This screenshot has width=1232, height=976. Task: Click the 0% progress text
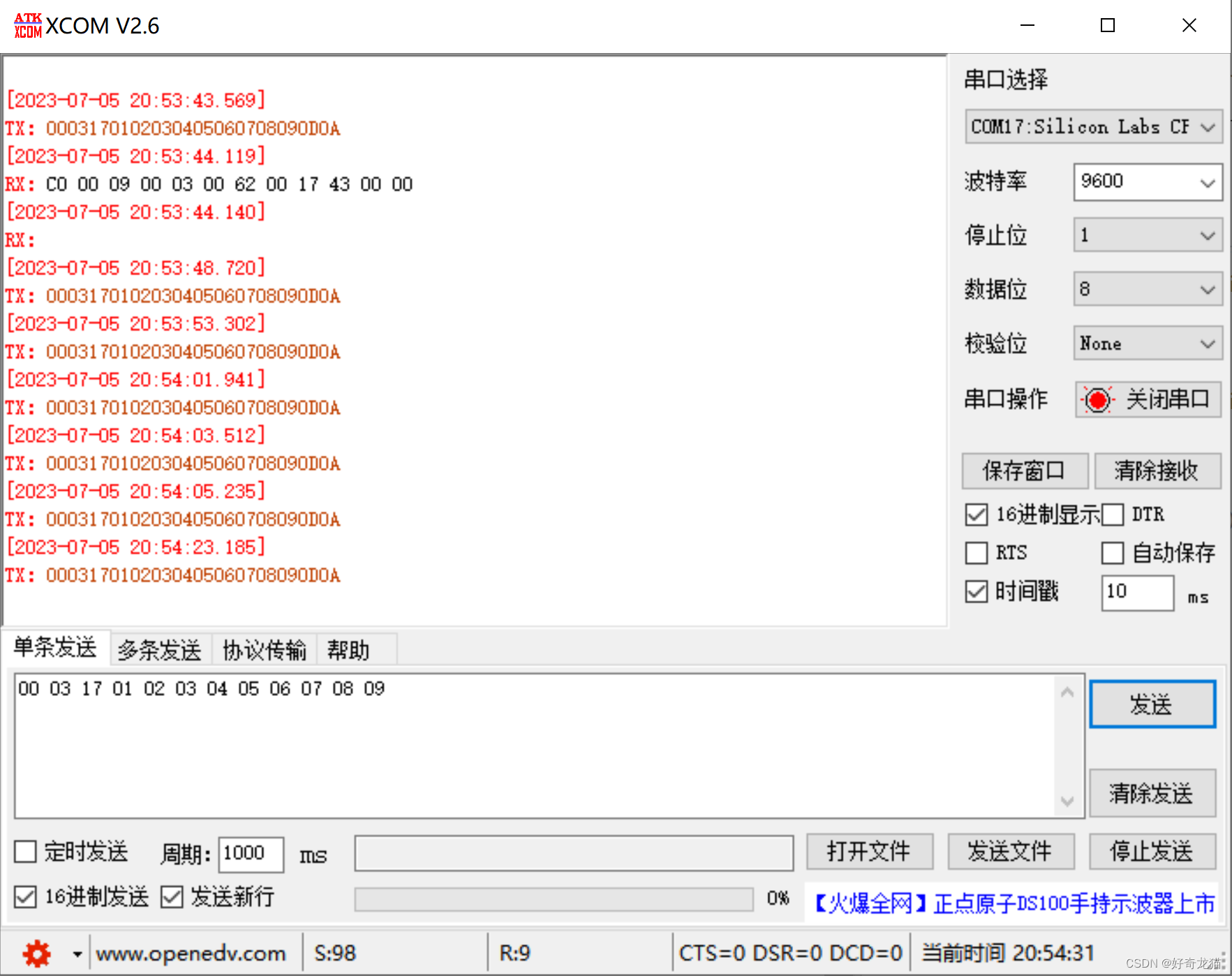[x=778, y=899]
